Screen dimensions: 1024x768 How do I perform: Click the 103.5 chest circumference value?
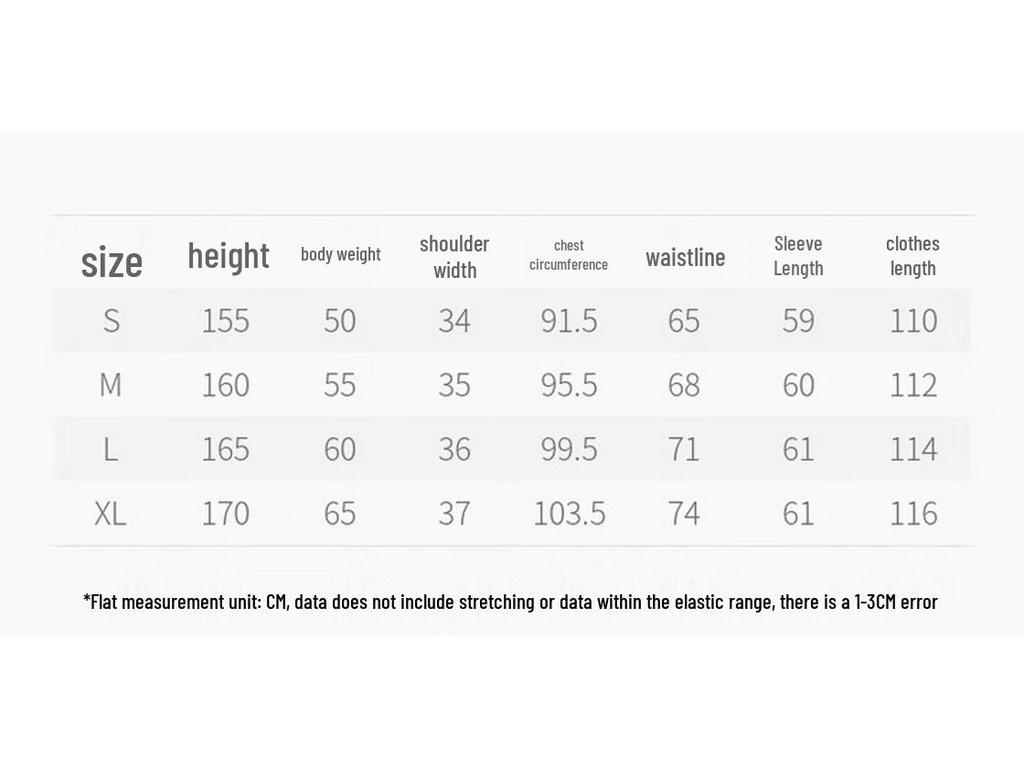(569, 513)
